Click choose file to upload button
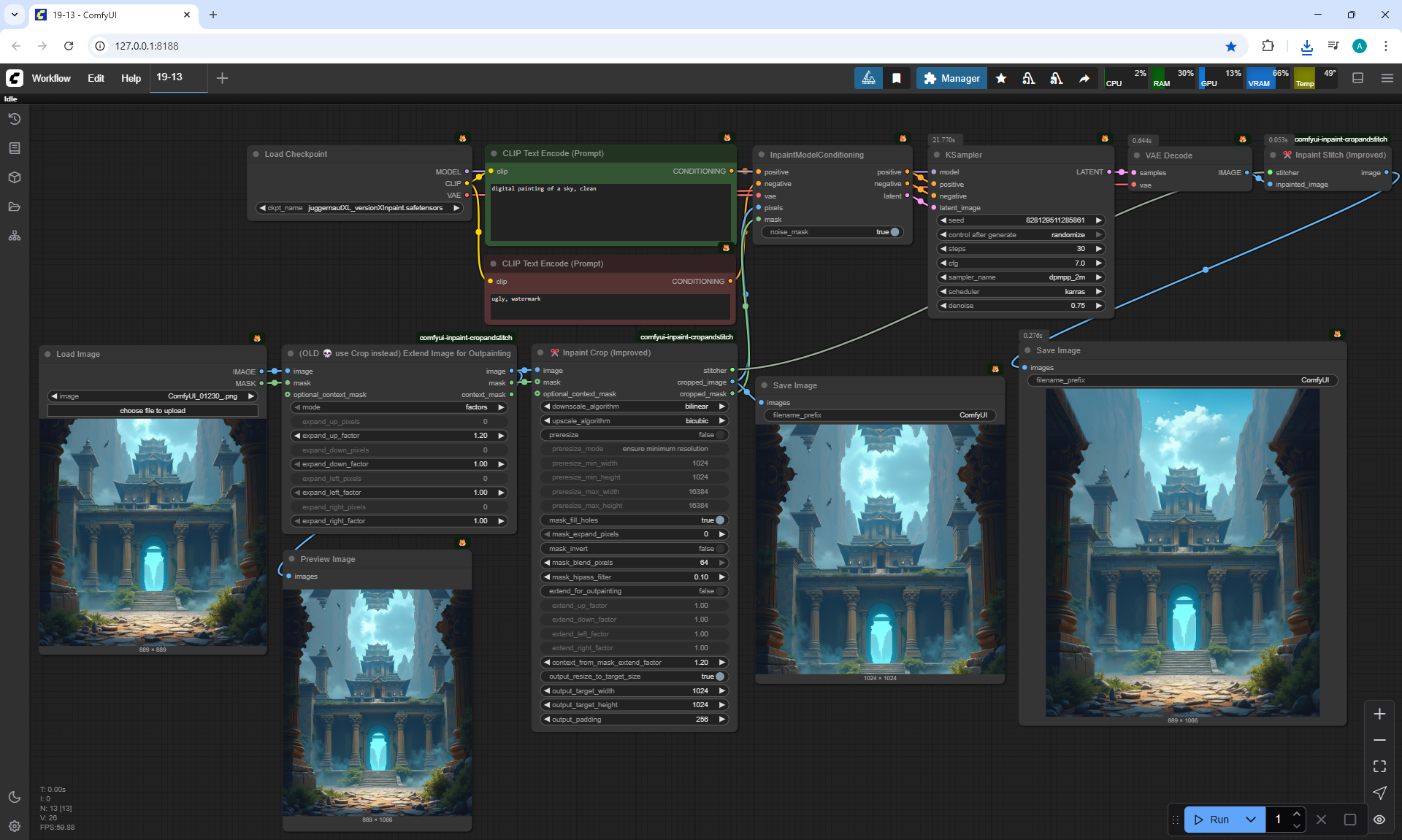Image resolution: width=1402 pixels, height=840 pixels. pyautogui.click(x=153, y=411)
